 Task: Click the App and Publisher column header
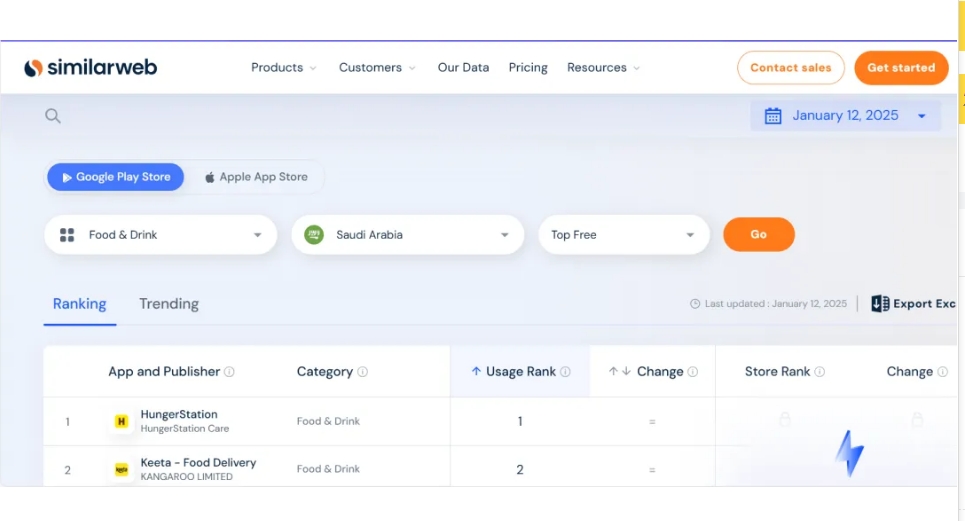164,372
